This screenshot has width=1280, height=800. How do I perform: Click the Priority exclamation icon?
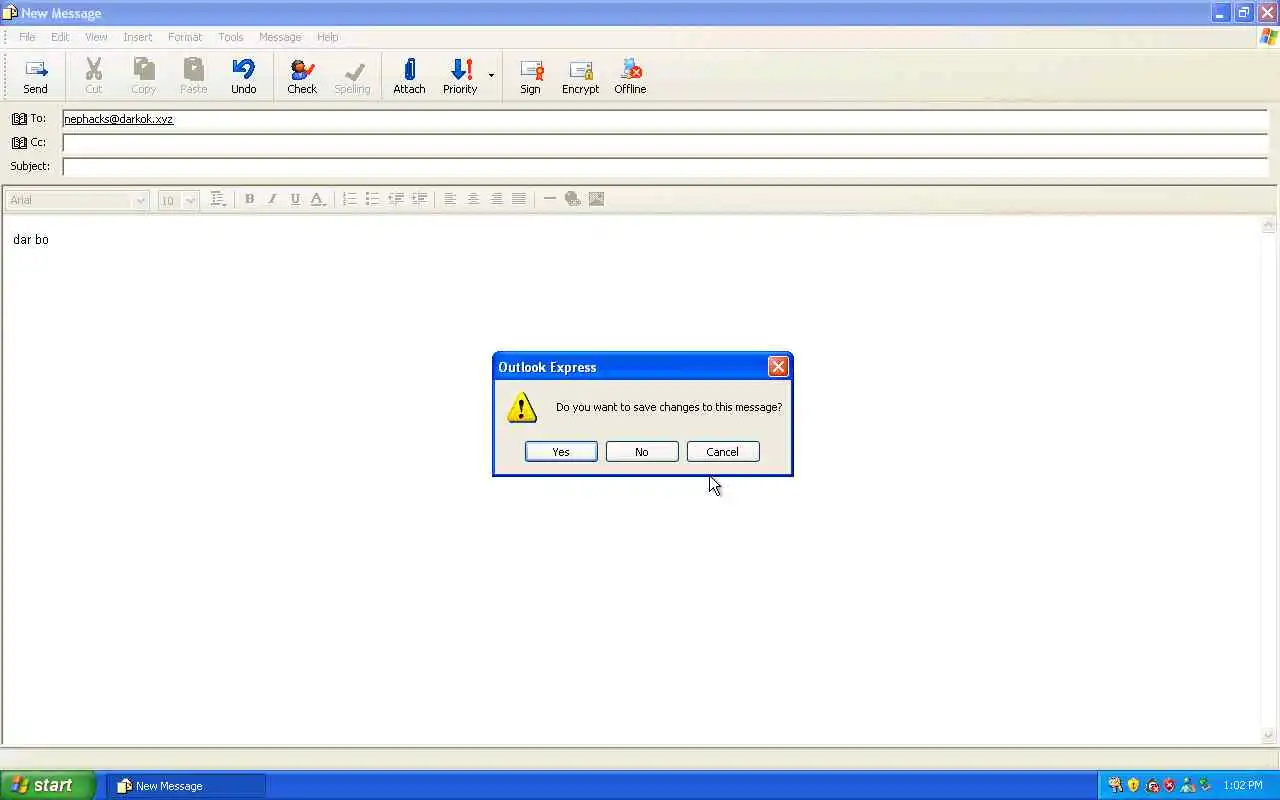[460, 69]
